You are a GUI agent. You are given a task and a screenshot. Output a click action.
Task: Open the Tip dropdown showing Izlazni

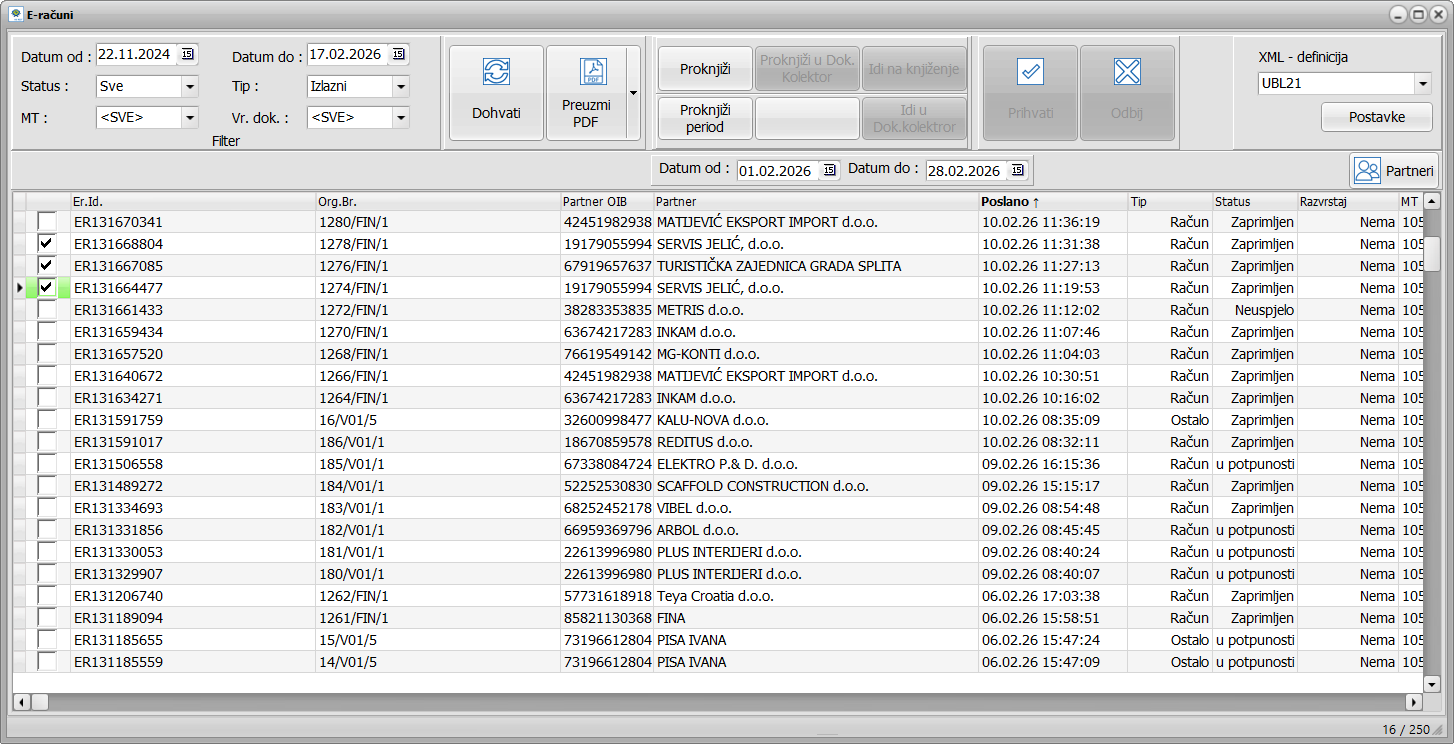click(400, 87)
